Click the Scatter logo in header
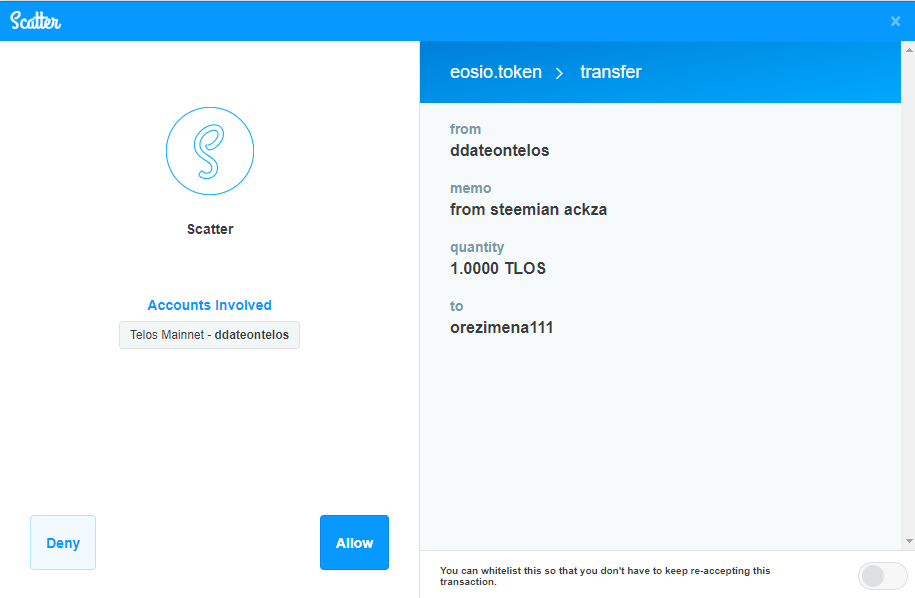 (x=36, y=21)
